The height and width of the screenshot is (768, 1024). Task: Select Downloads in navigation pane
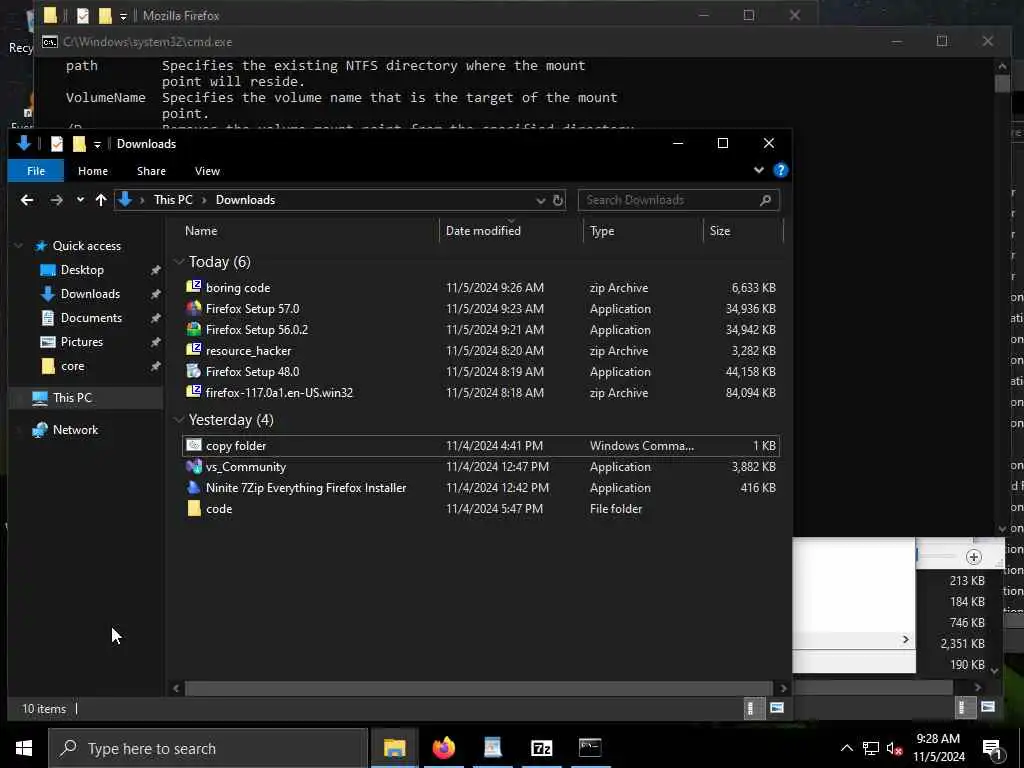(x=89, y=294)
